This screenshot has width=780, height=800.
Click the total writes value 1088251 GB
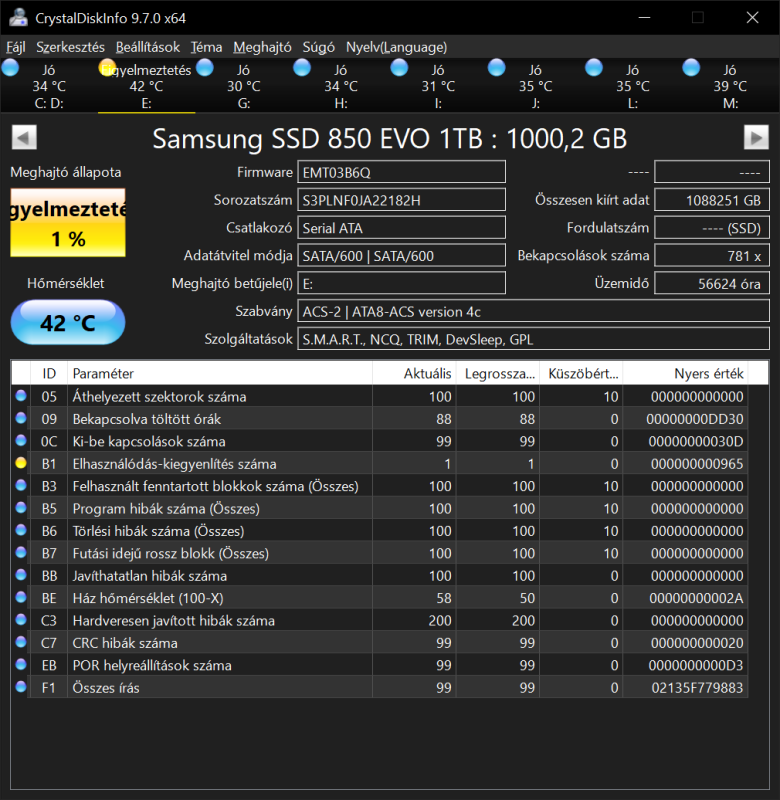tap(712, 200)
